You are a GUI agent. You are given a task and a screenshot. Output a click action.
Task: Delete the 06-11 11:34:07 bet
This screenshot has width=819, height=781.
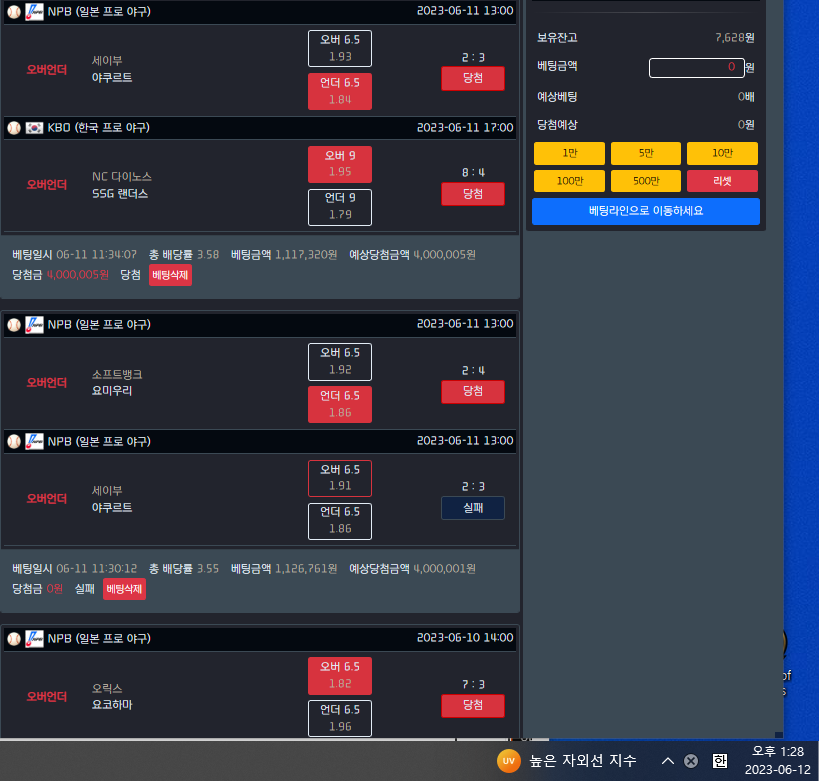[170, 275]
